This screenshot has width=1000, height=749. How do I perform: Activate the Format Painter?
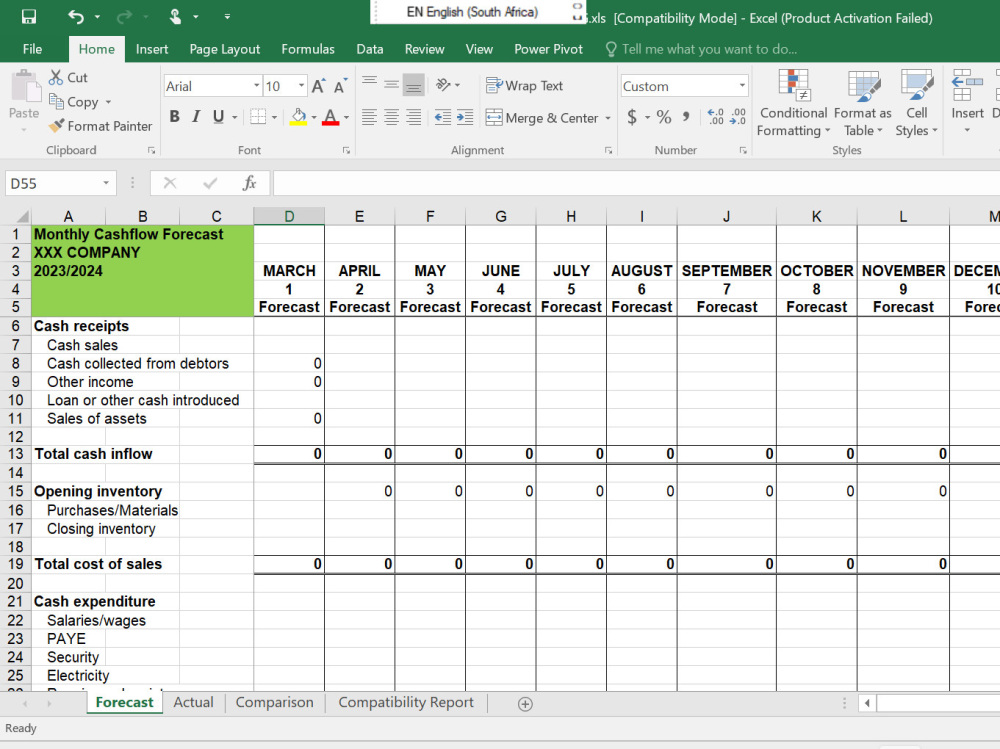100,126
